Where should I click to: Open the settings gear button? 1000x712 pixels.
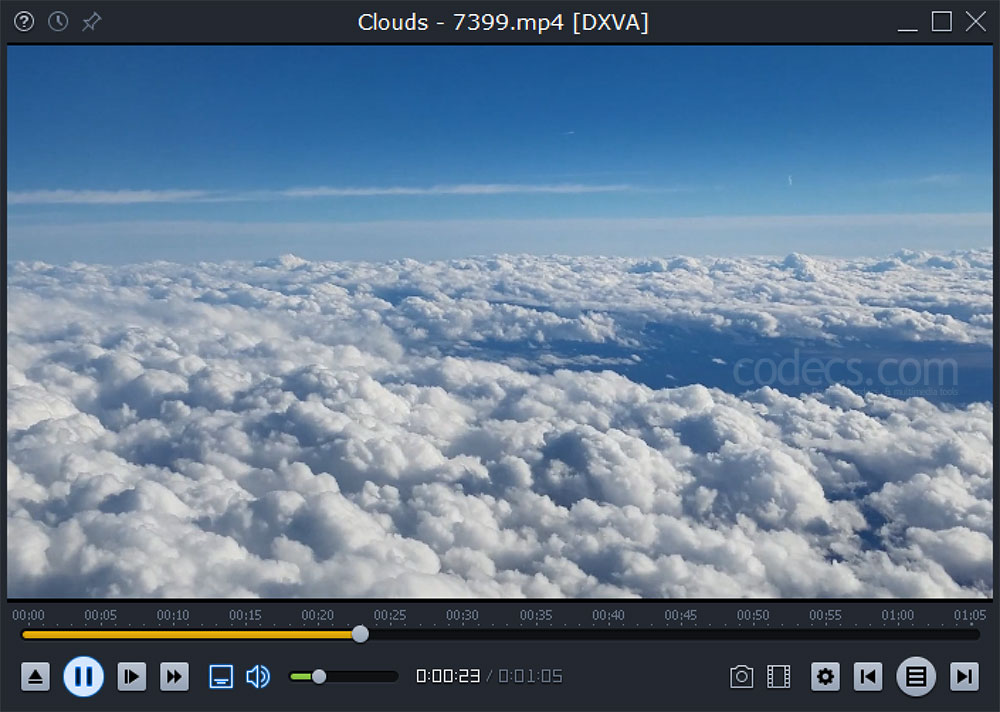click(x=825, y=676)
